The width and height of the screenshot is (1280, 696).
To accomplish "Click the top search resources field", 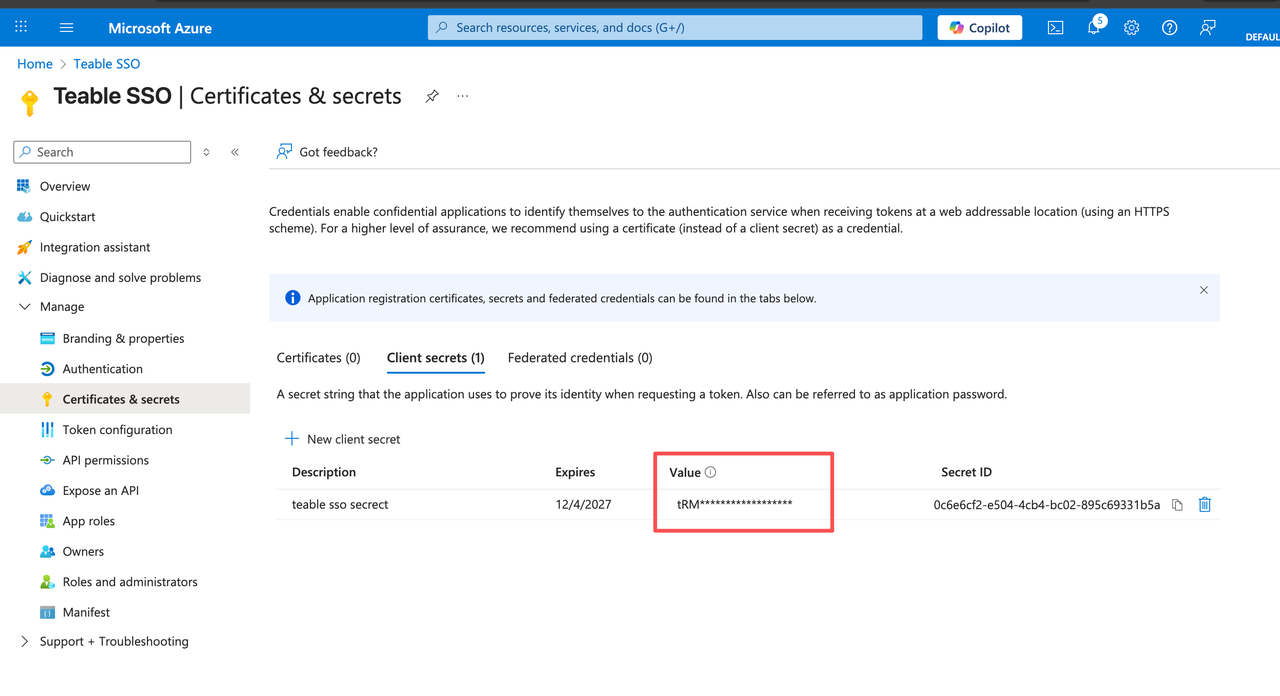I will pos(675,28).
